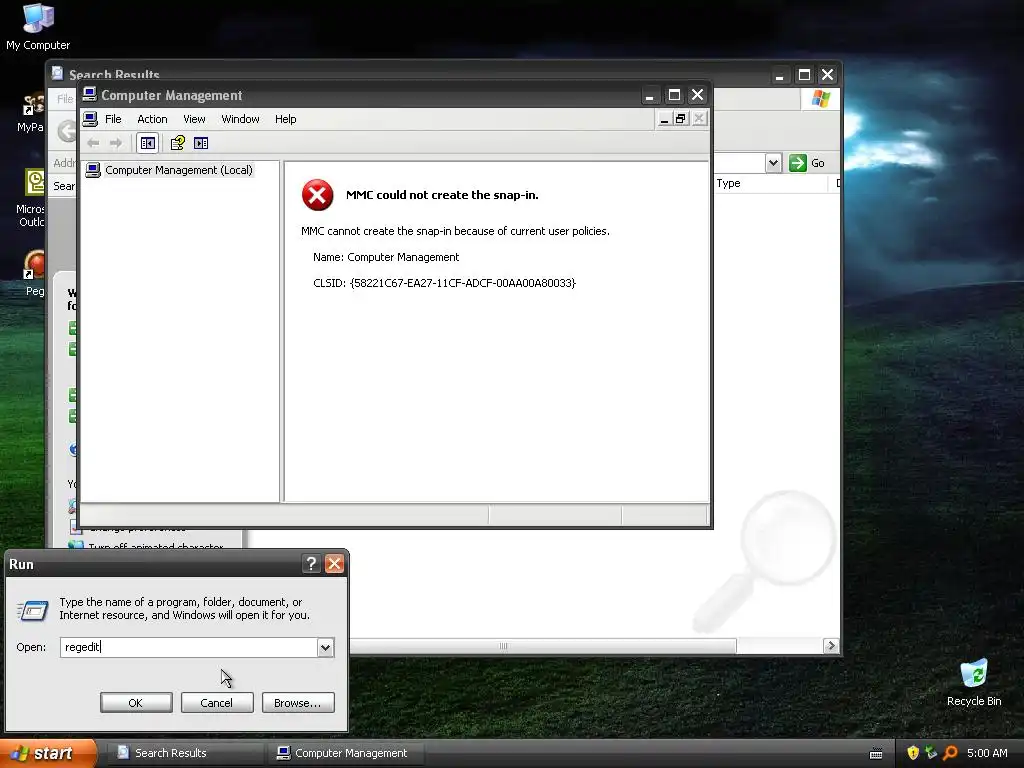The image size is (1024, 768).
Task: Open My Computer desktop icon
Action: (x=38, y=26)
